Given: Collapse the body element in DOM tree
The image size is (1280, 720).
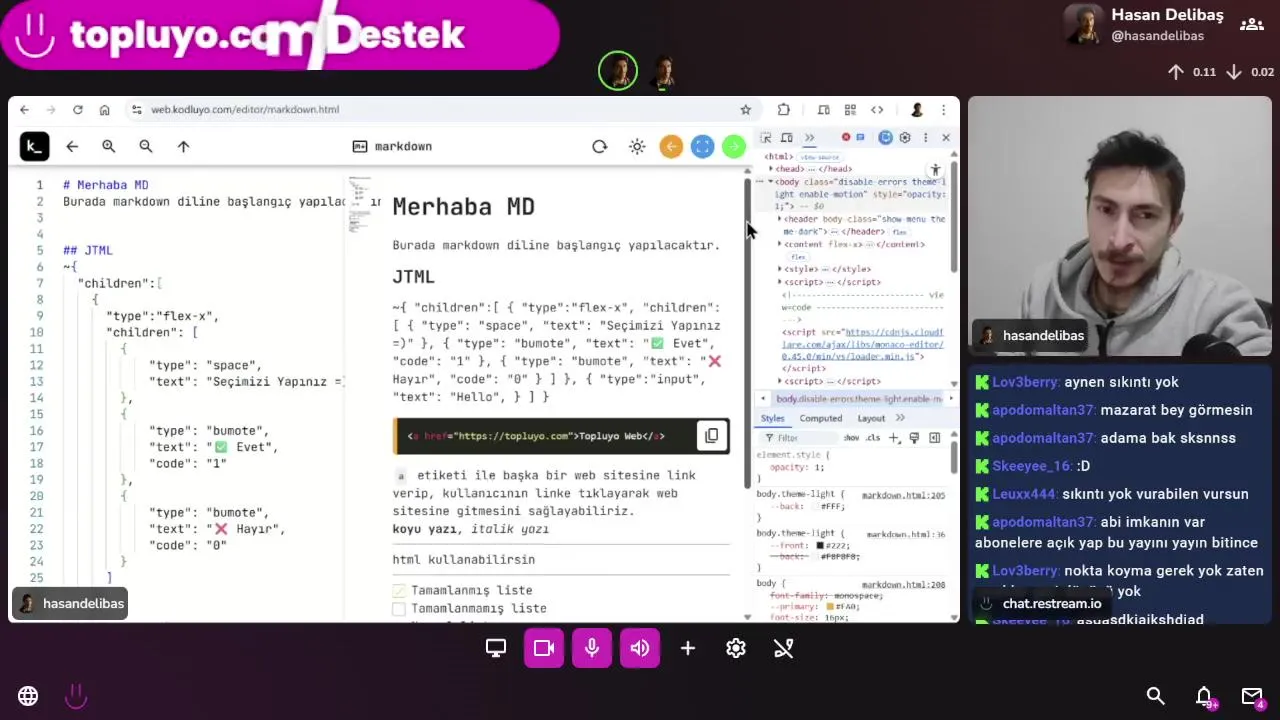Looking at the screenshot, I should (771, 182).
